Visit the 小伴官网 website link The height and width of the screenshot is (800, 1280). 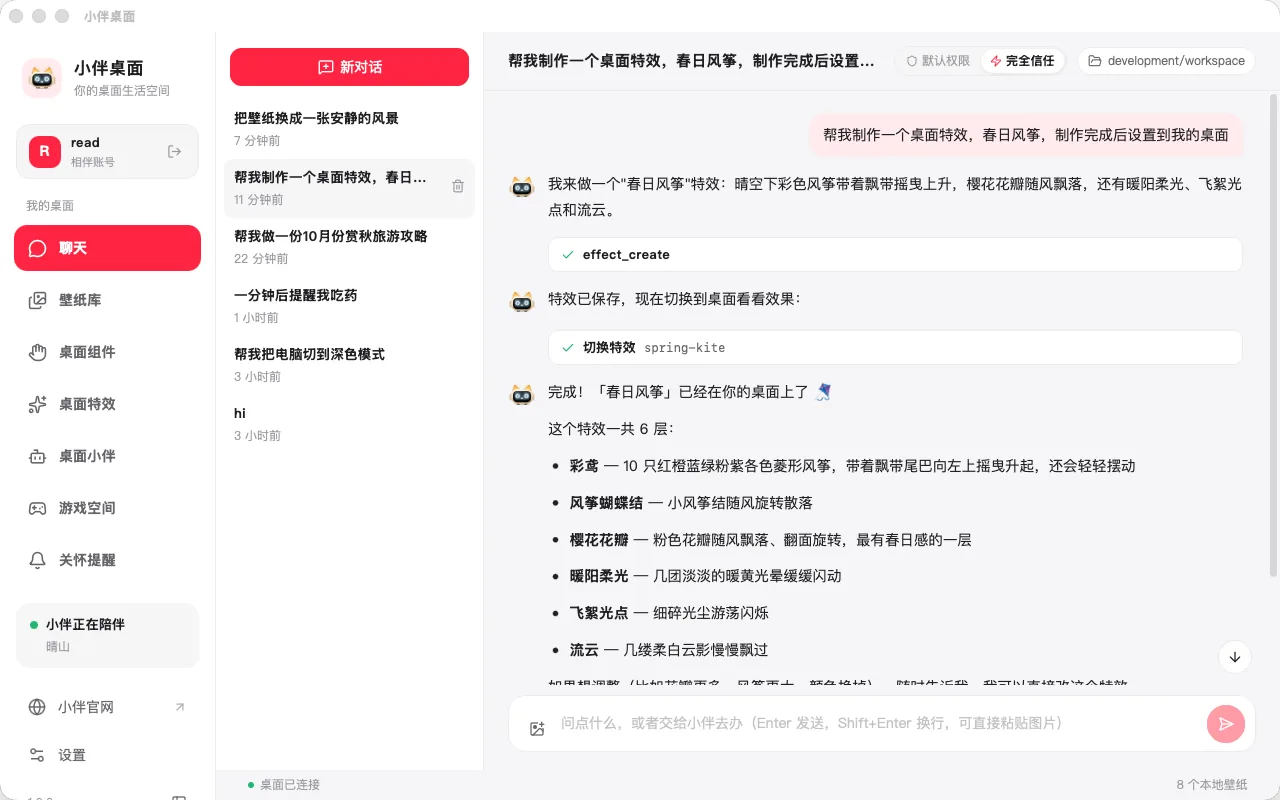pyautogui.click(x=107, y=707)
